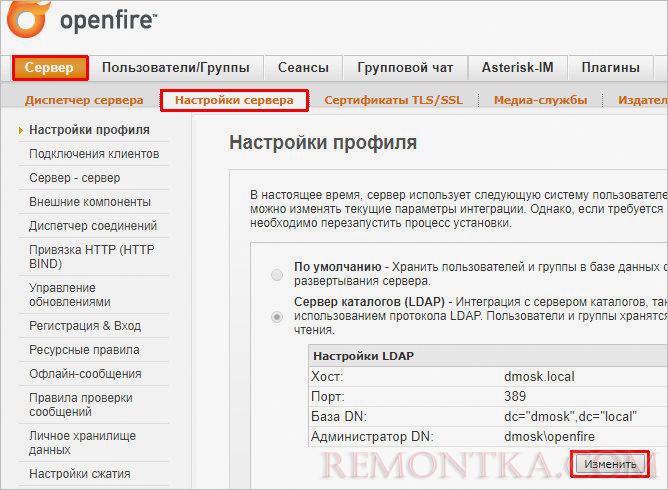The image size is (668, 490).
Task: Click the Настройки профиля page heading
Action: click(x=323, y=142)
